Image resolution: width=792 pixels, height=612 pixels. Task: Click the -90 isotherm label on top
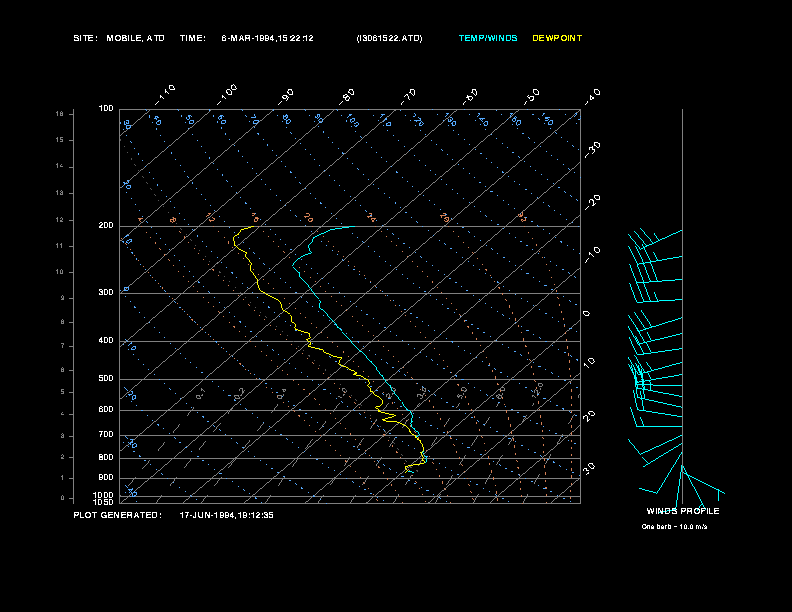pyautogui.click(x=286, y=97)
